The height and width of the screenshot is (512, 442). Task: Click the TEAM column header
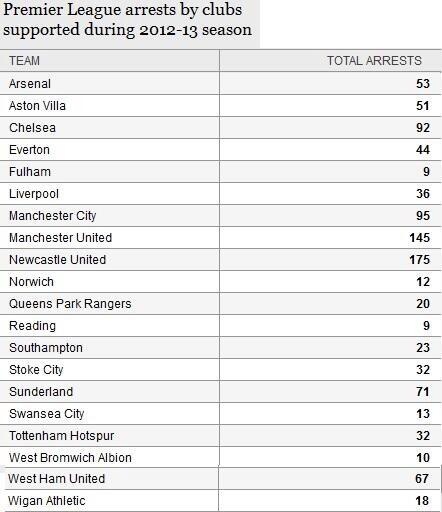[x=24, y=61]
